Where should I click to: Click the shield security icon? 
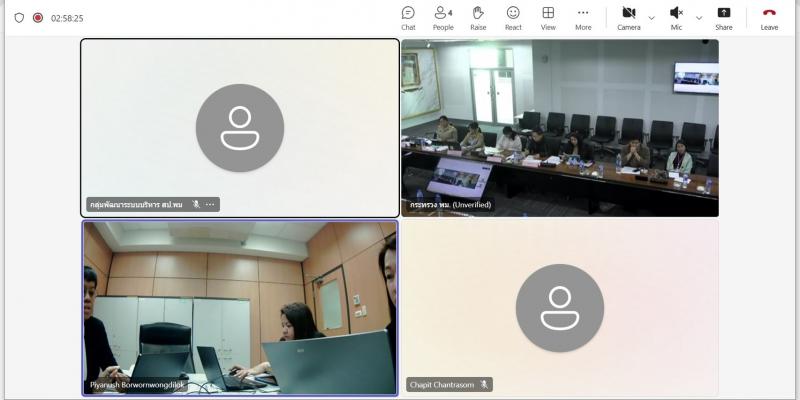[x=19, y=18]
